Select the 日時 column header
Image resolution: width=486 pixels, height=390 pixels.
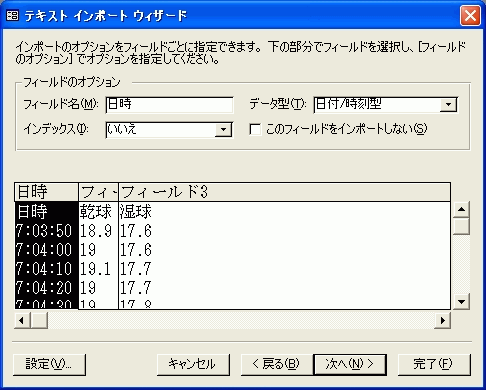47,192
